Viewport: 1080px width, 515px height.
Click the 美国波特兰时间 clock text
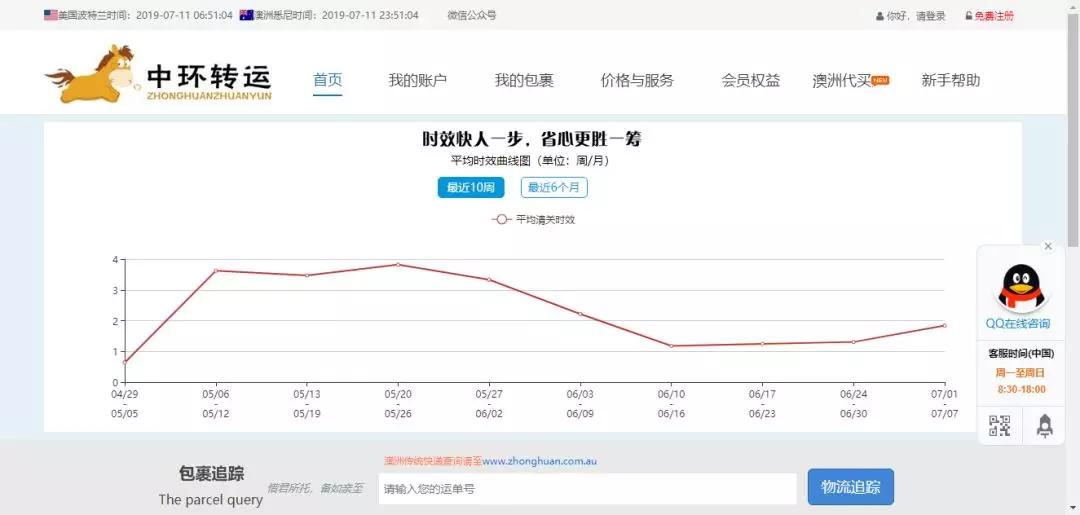(145, 15)
